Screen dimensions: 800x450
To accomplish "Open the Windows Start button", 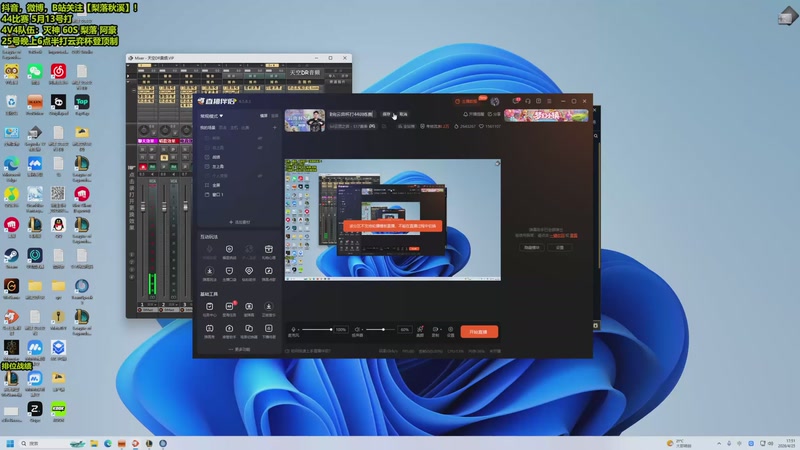I will pos(10,443).
